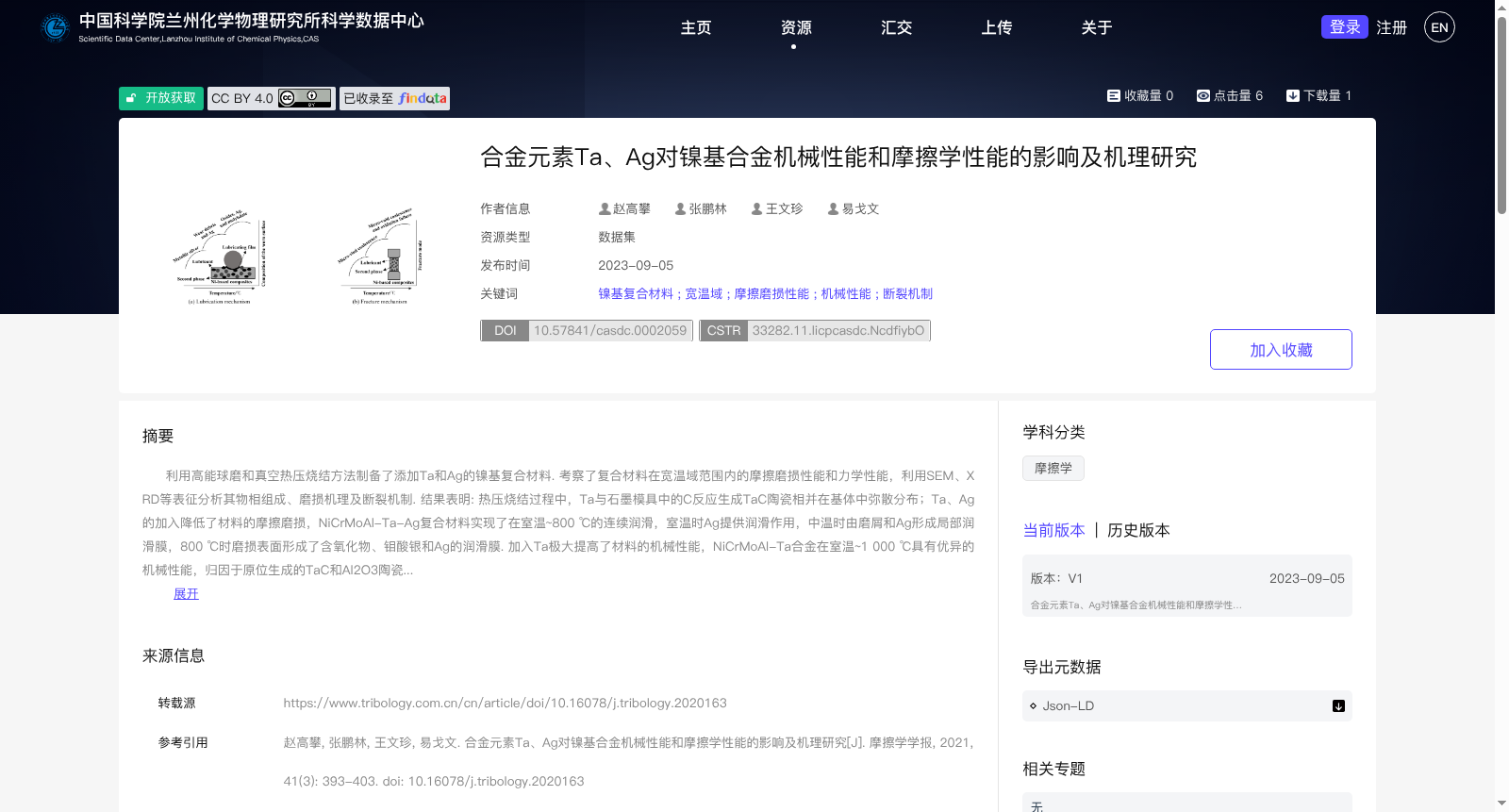
Task: Click author name 赵高攀
Action: [x=632, y=209]
